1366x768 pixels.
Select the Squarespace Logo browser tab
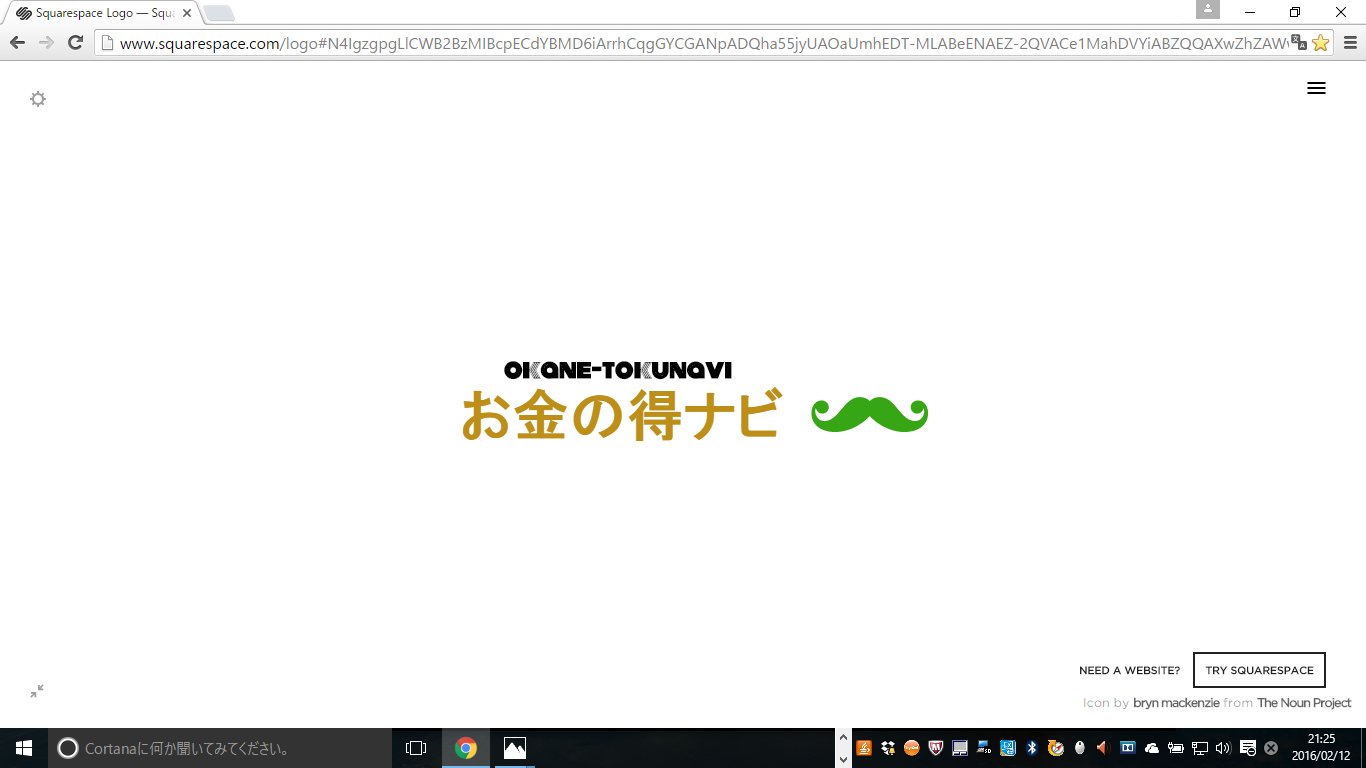click(x=100, y=13)
